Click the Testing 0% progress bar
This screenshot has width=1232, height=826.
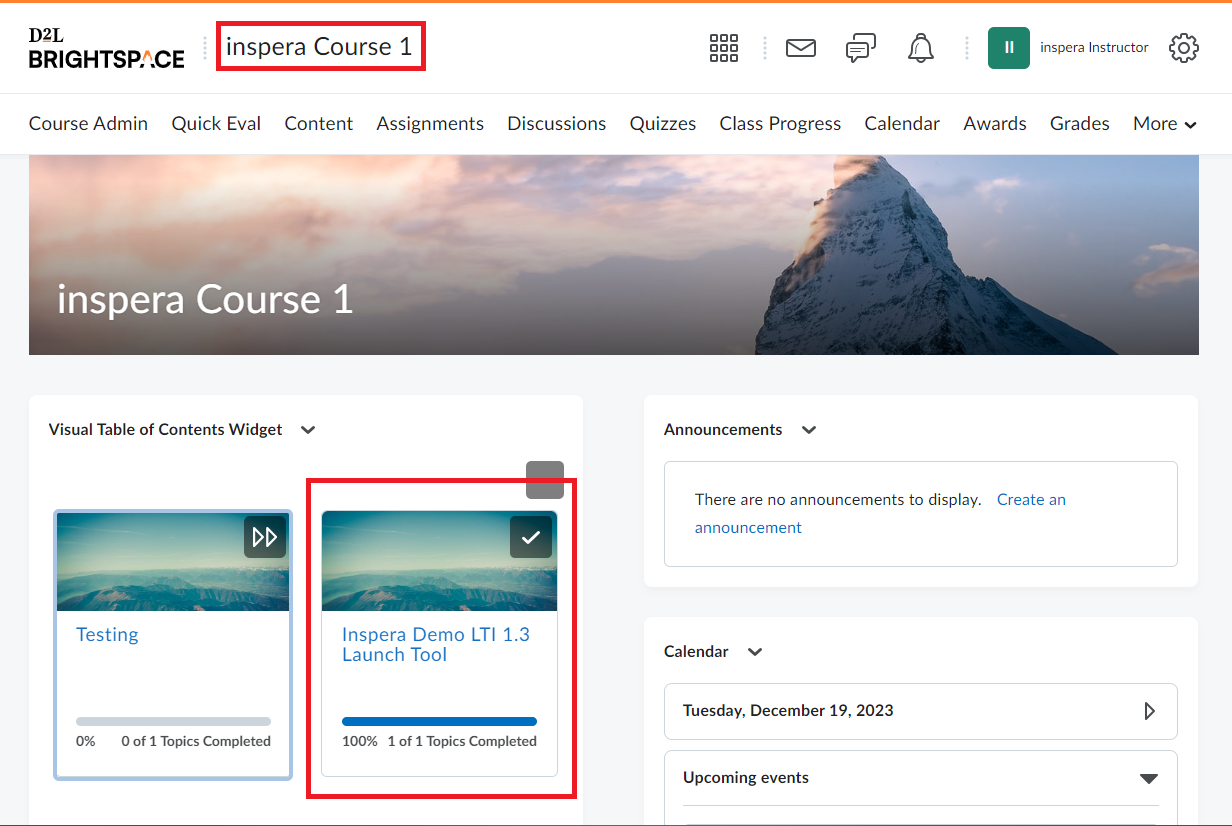click(173, 721)
